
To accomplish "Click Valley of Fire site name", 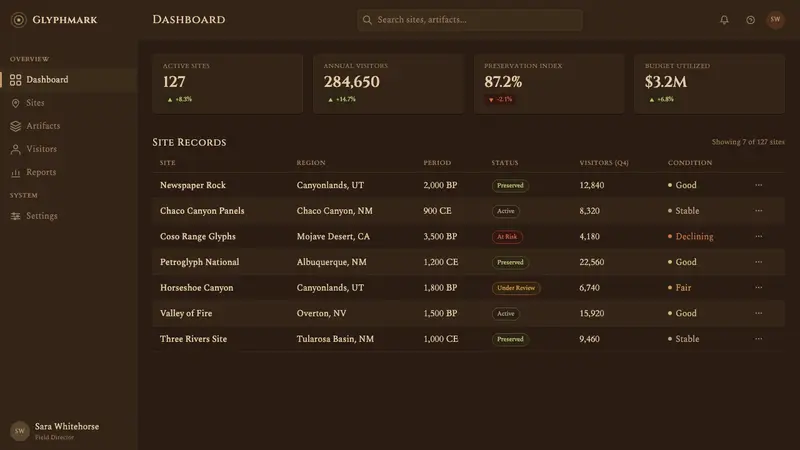I will (186, 313).
